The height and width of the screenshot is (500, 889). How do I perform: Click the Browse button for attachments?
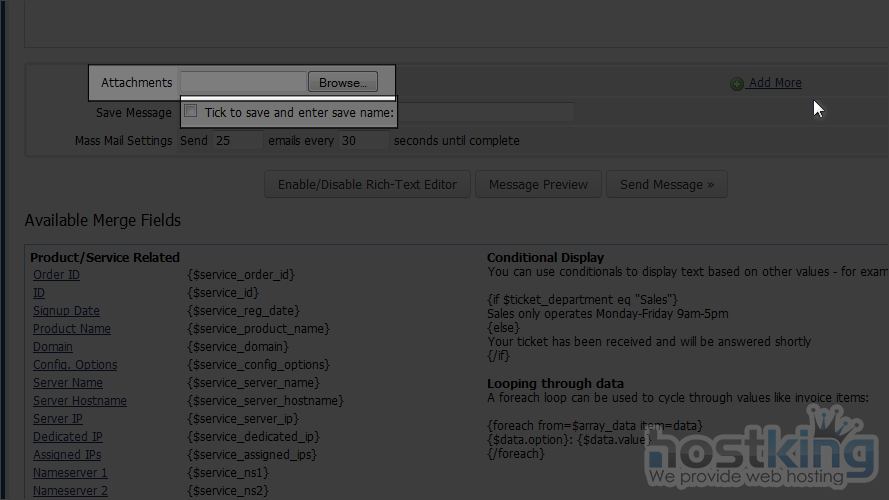click(x=343, y=82)
